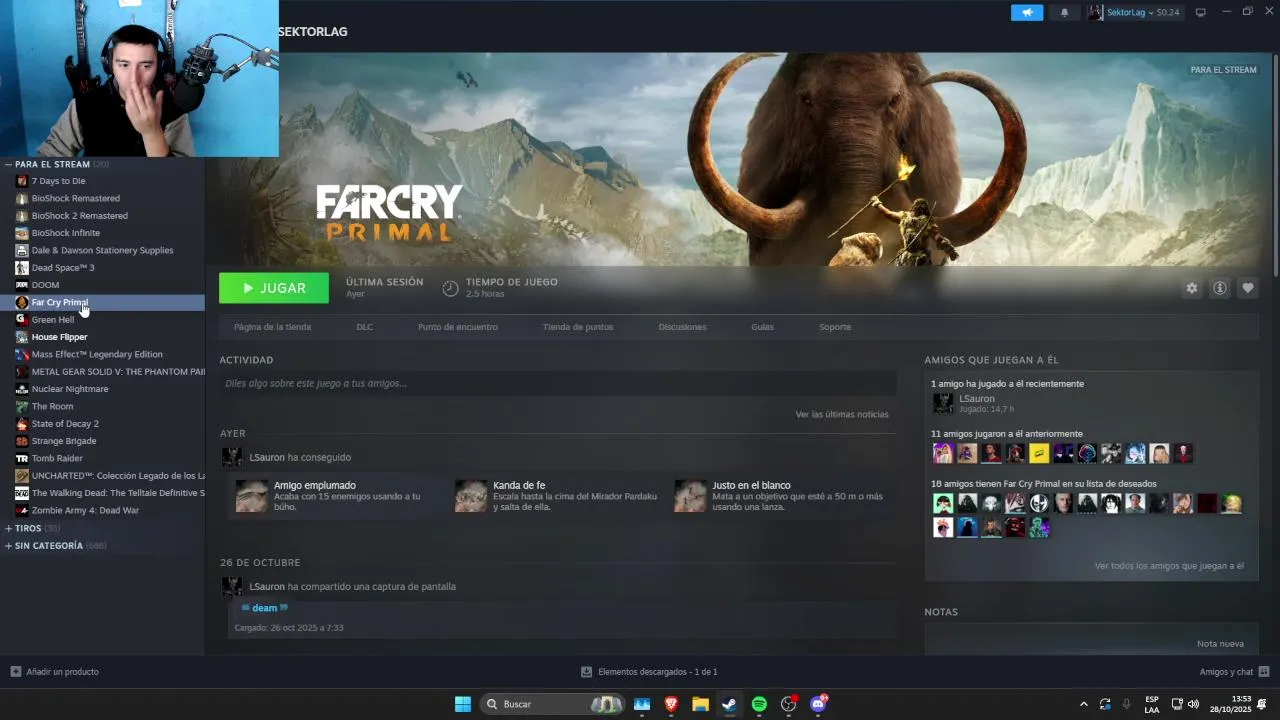The image size is (1280, 720).
Task: Click the system tray volume icon
Action: coord(1193,704)
